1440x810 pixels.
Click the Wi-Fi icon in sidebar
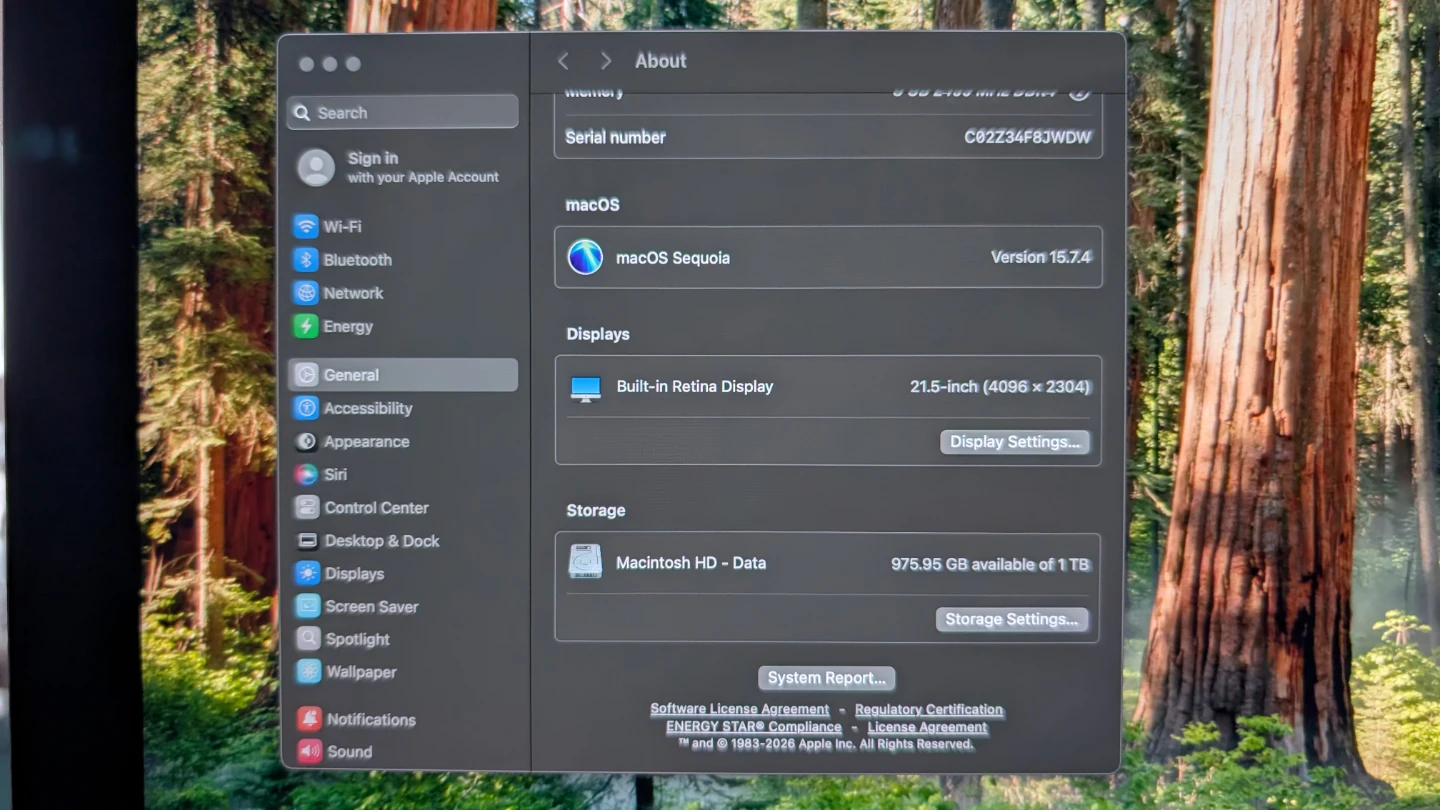click(306, 227)
